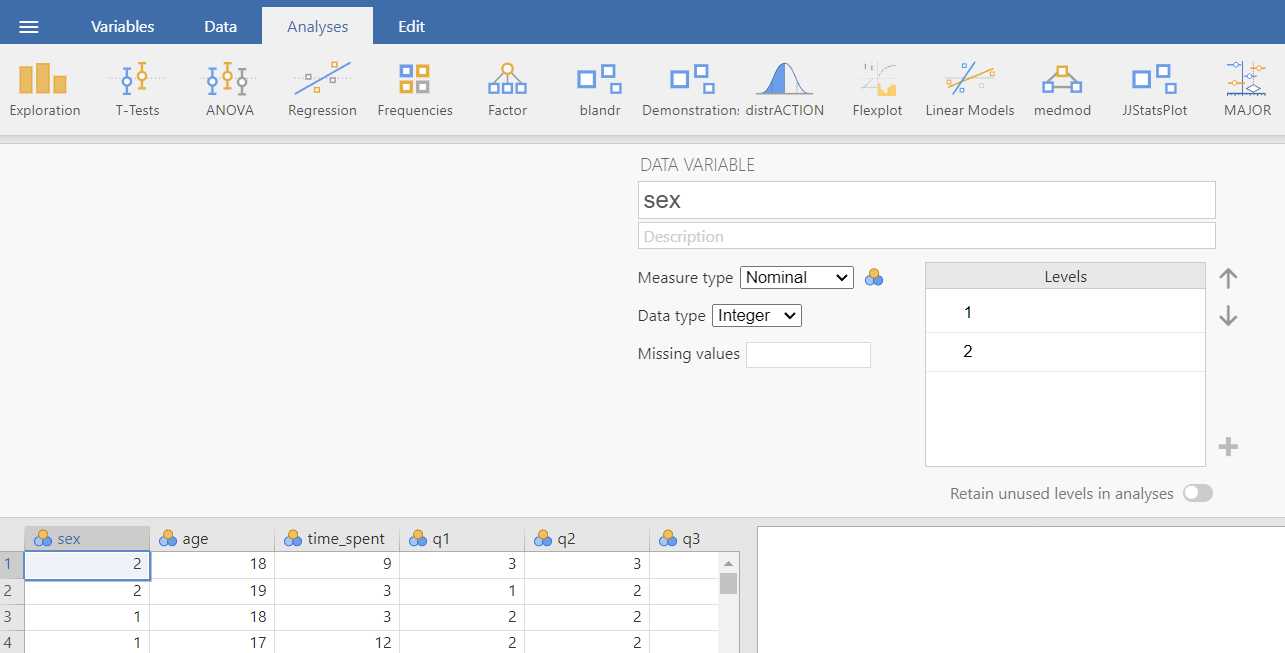The width and height of the screenshot is (1285, 653).
Task: Open the T-Tests analysis menu
Action: click(137, 89)
